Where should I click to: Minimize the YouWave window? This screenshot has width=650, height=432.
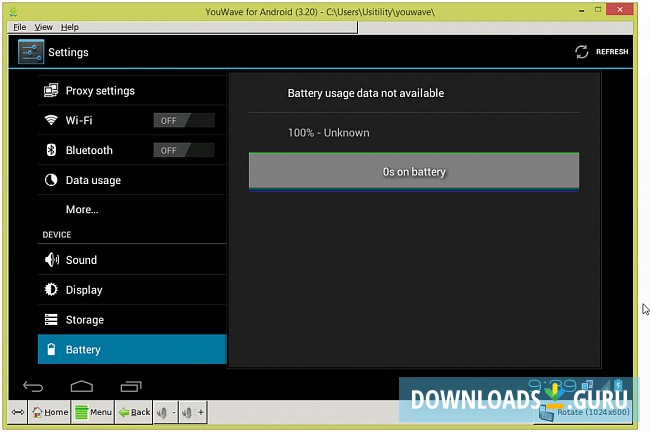tap(582, 10)
